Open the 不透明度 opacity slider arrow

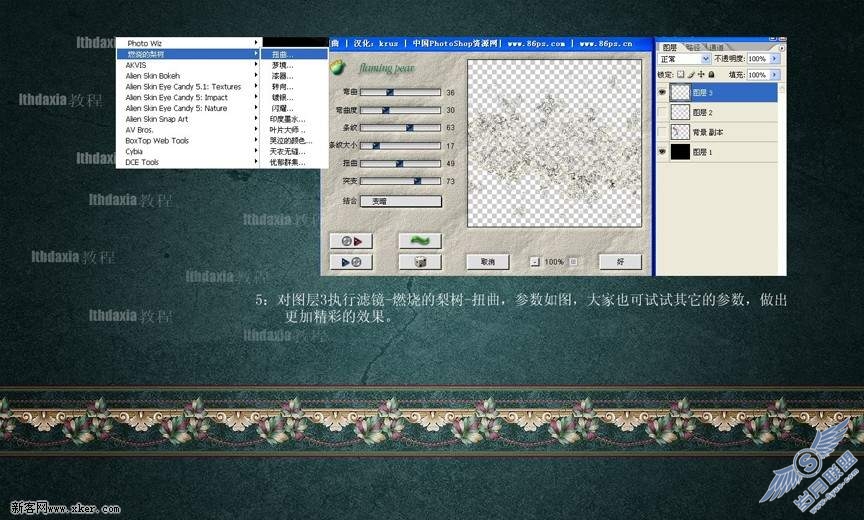coord(774,58)
